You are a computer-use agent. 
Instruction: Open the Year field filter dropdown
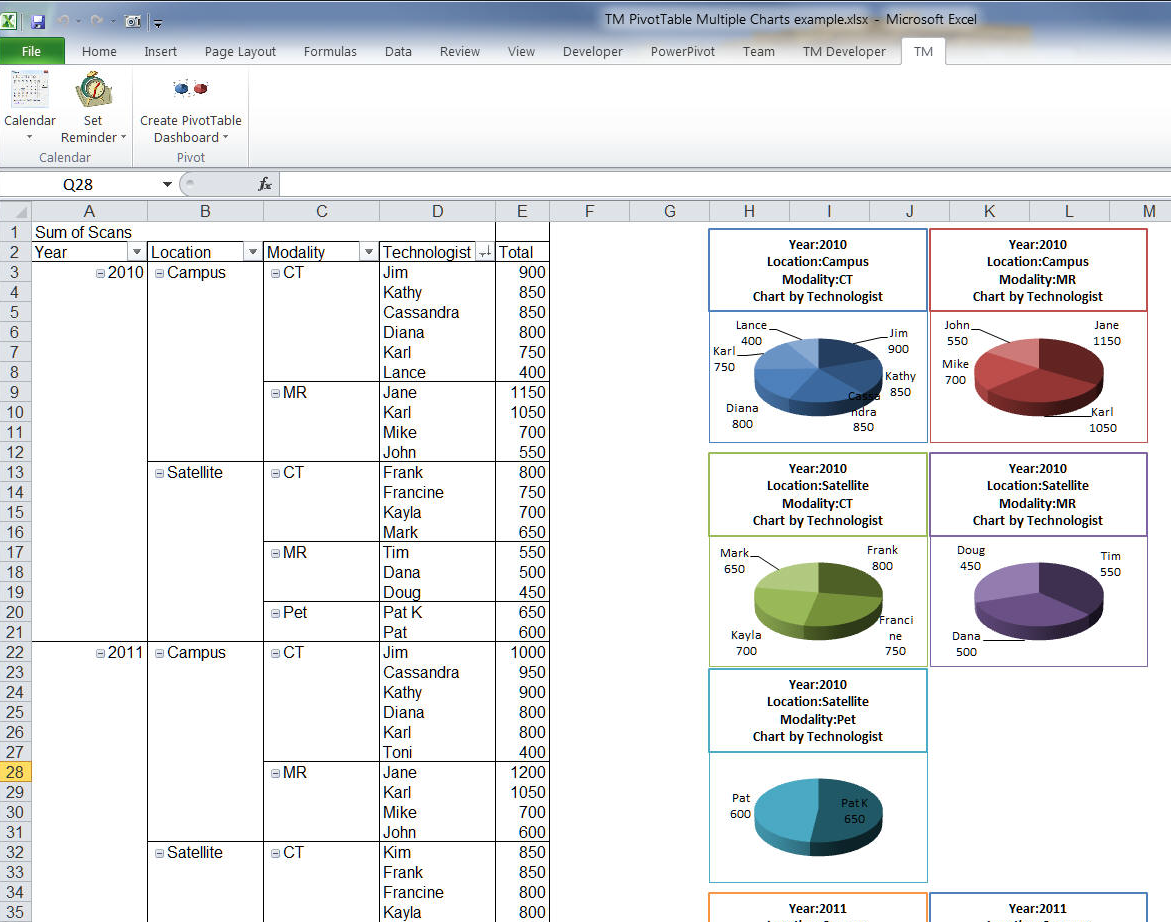tap(137, 253)
